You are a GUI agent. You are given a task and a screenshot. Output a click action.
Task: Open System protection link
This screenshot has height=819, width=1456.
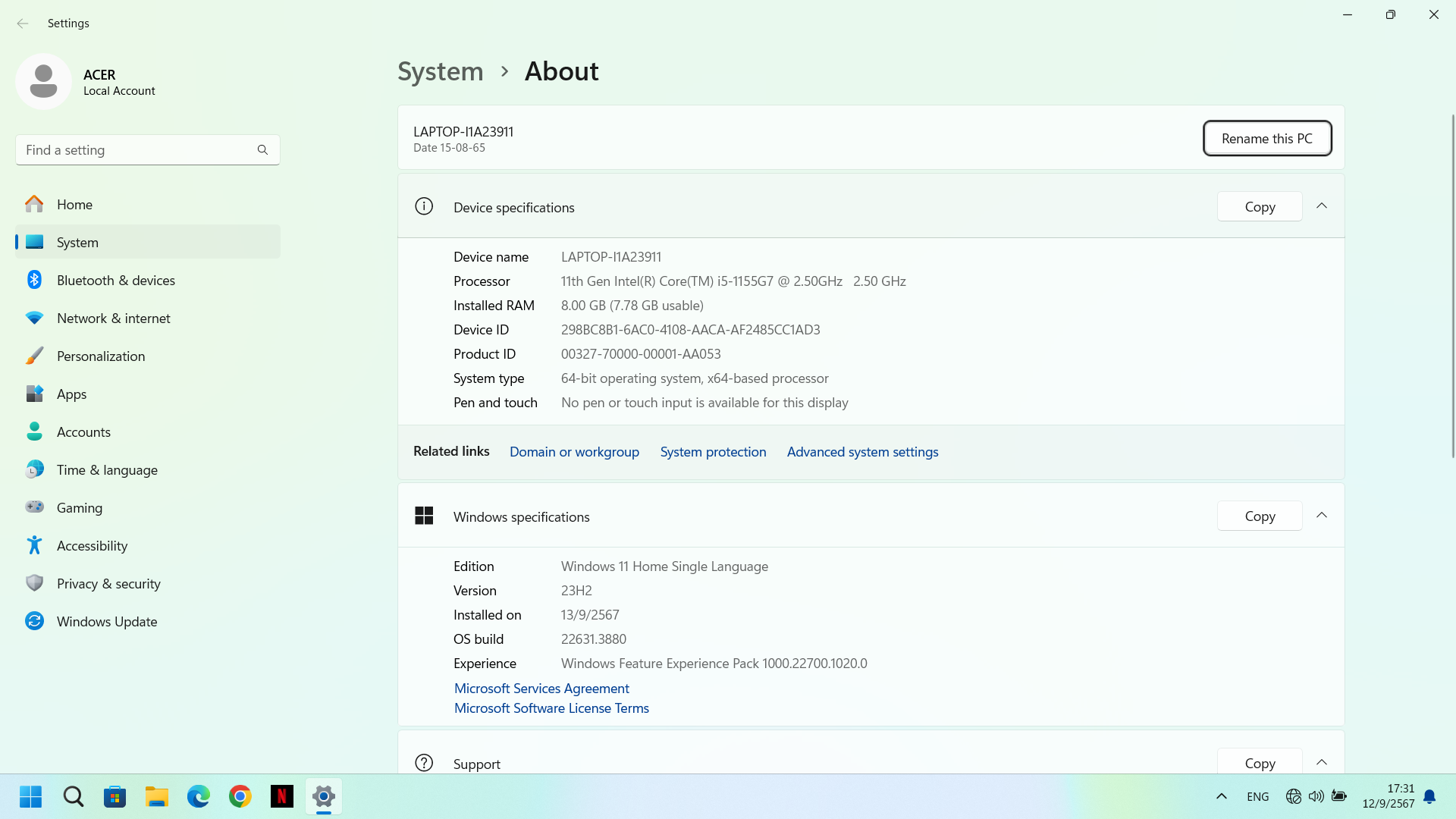coord(713,451)
